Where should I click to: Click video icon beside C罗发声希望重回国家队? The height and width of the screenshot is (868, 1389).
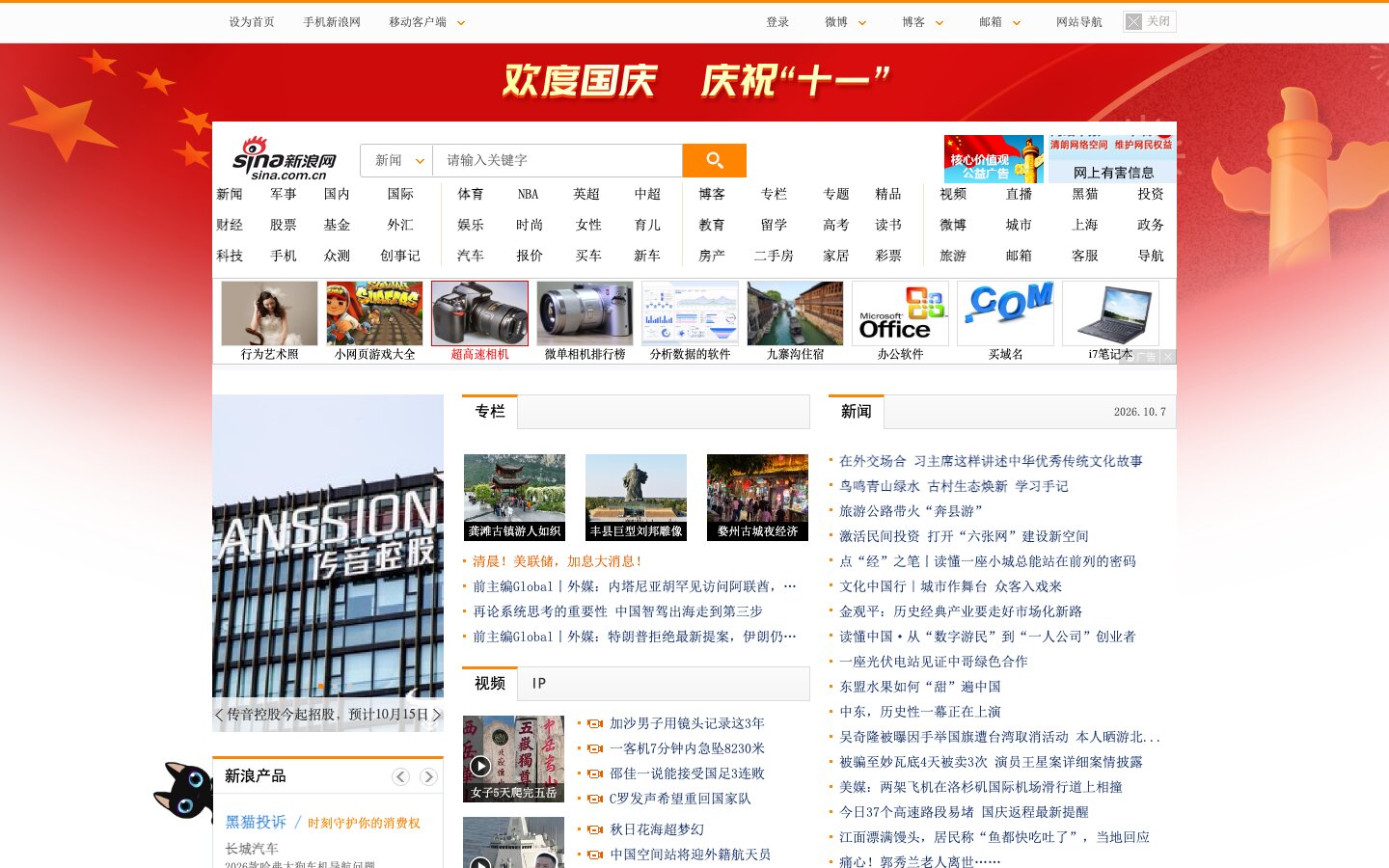pyautogui.click(x=595, y=799)
